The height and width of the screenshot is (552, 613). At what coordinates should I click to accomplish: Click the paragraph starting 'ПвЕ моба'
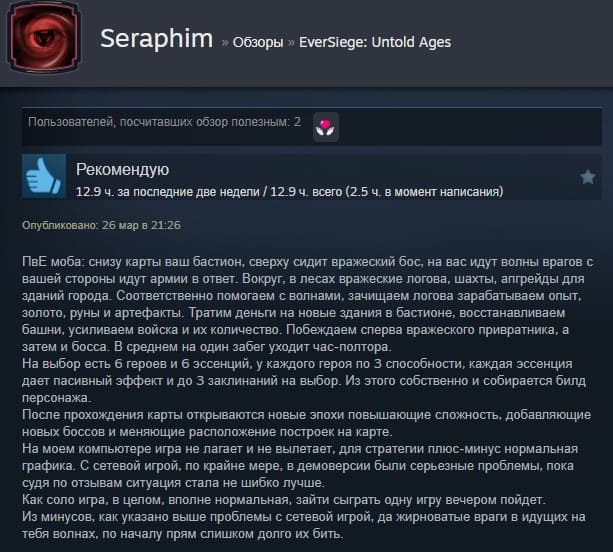(x=307, y=304)
